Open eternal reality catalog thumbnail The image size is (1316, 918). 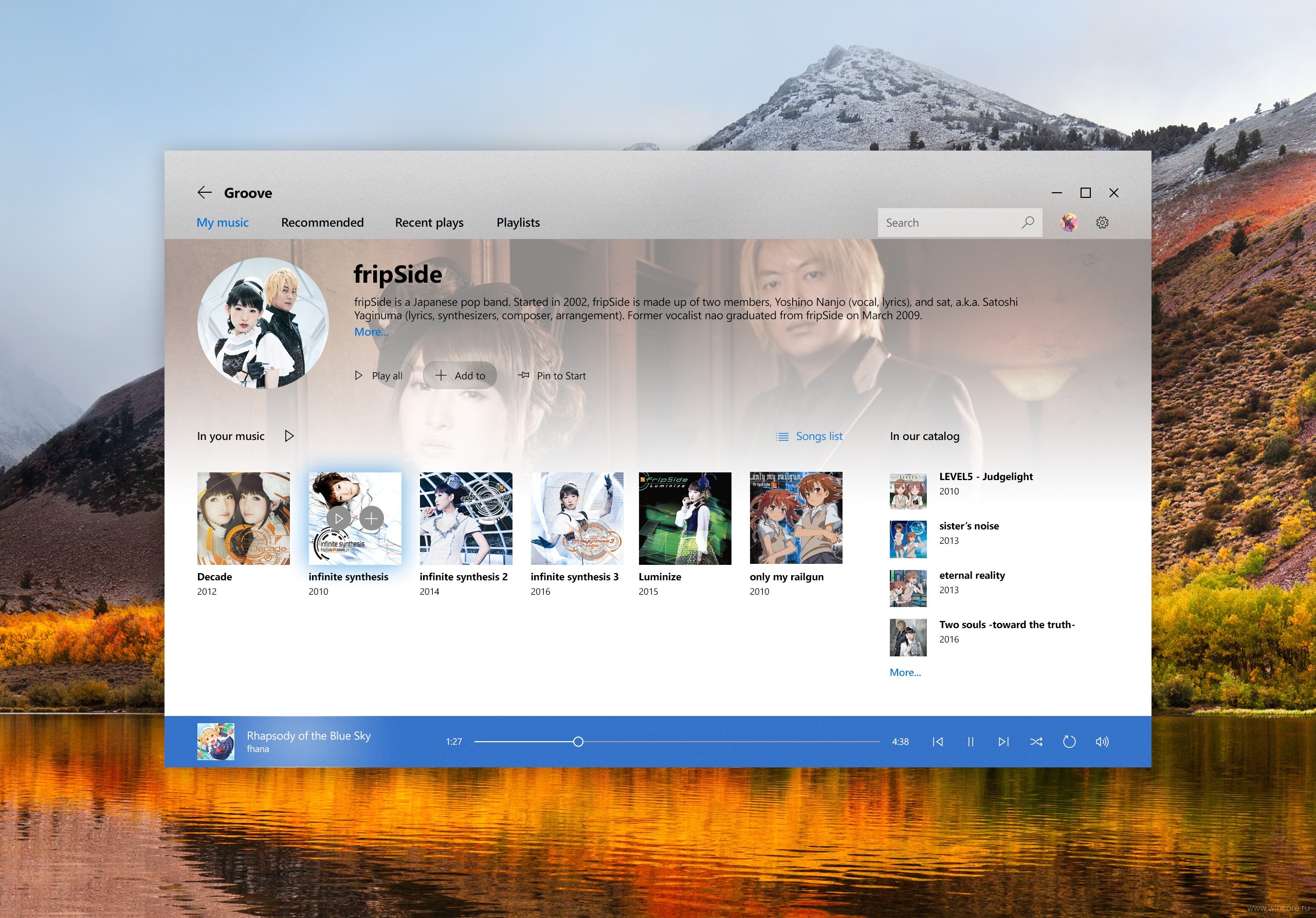(908, 589)
